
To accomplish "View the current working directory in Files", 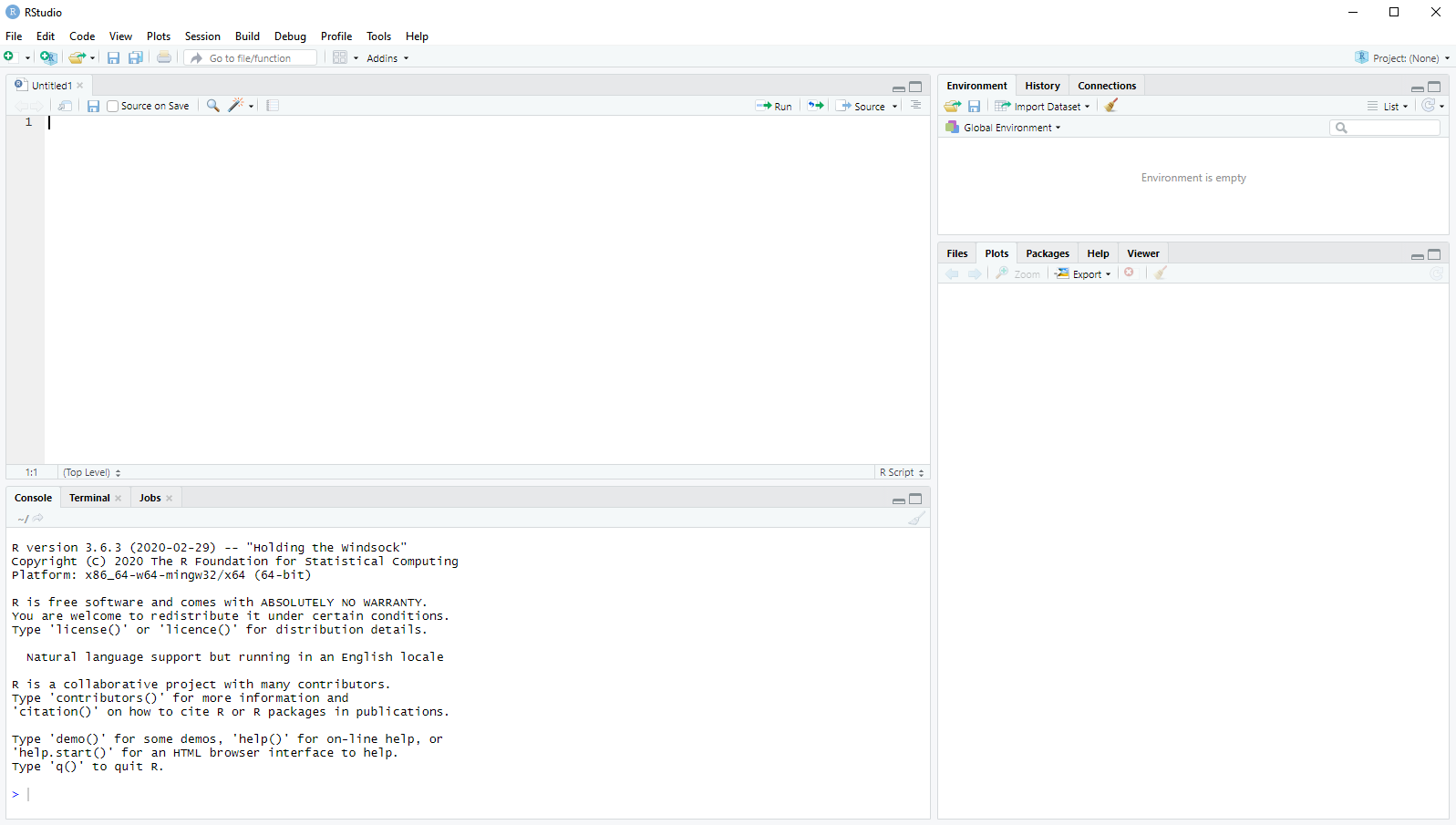I will click(x=38, y=518).
